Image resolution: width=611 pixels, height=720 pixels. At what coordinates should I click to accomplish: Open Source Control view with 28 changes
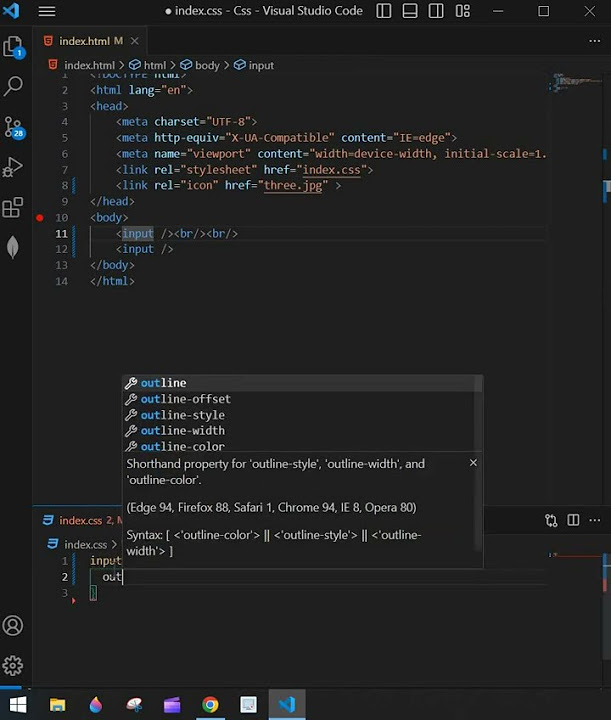coord(13,127)
